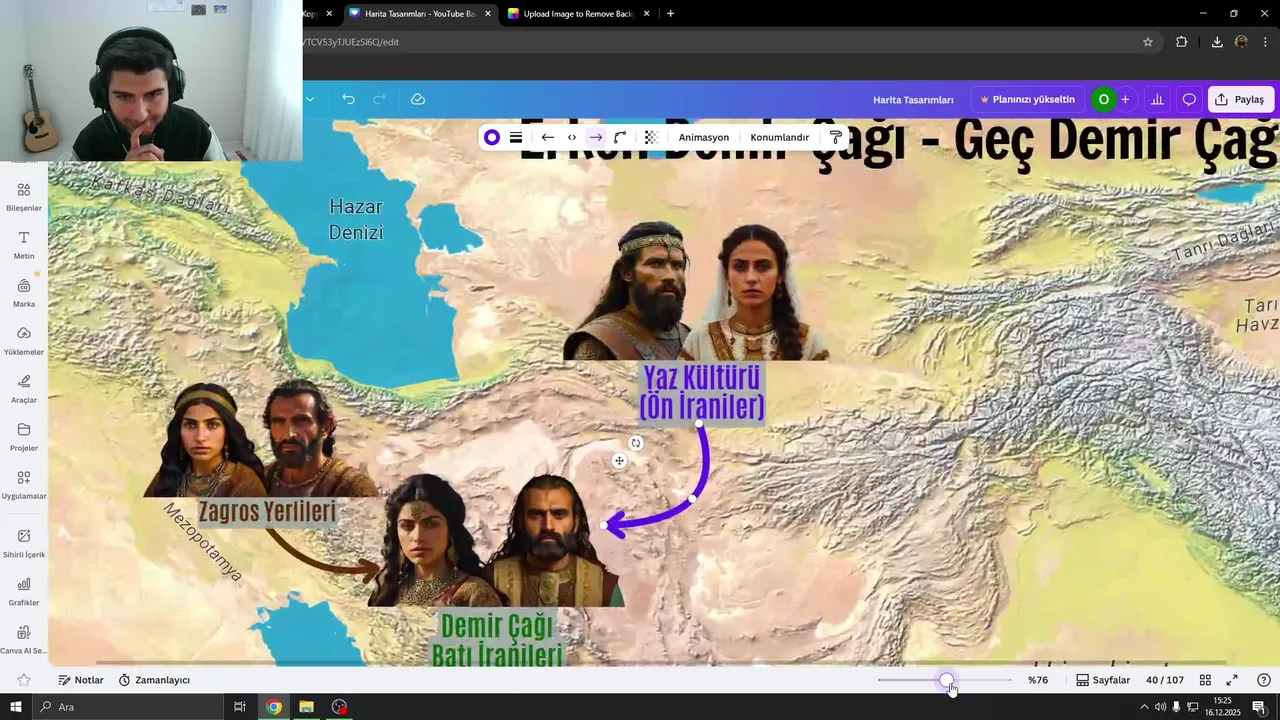Set the line end arrow style

596,138
